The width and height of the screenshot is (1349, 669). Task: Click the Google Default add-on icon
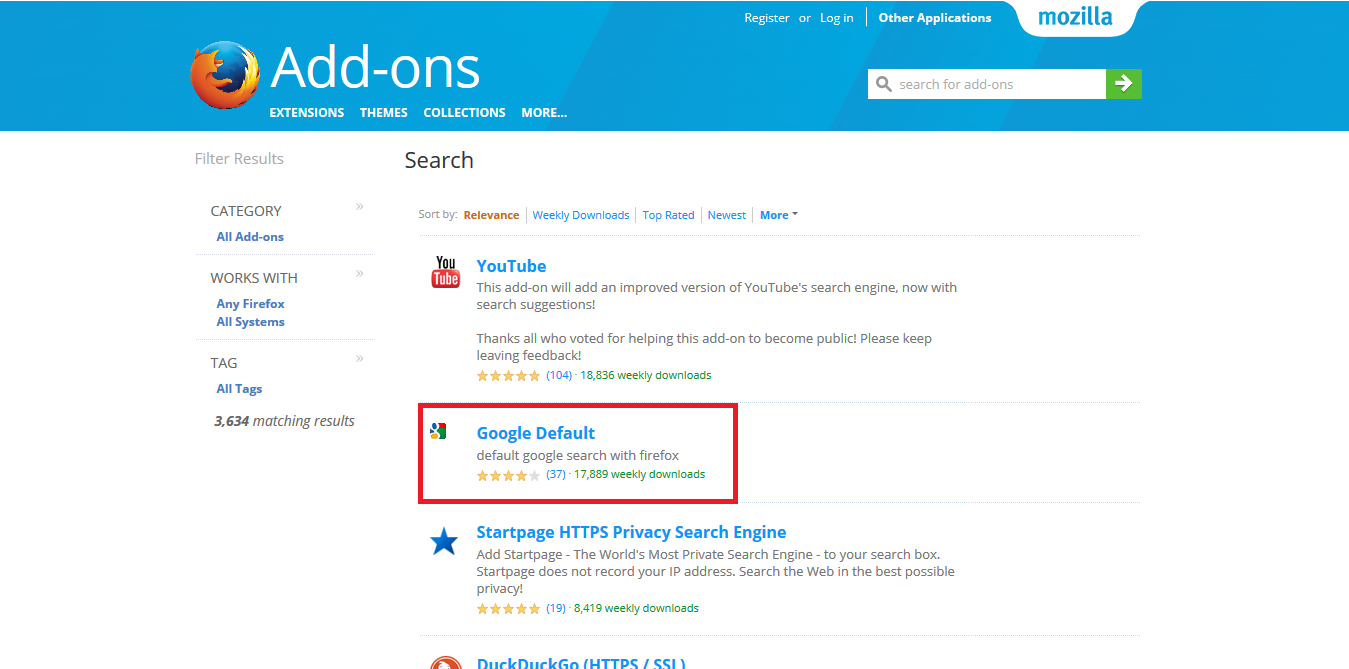pos(438,432)
